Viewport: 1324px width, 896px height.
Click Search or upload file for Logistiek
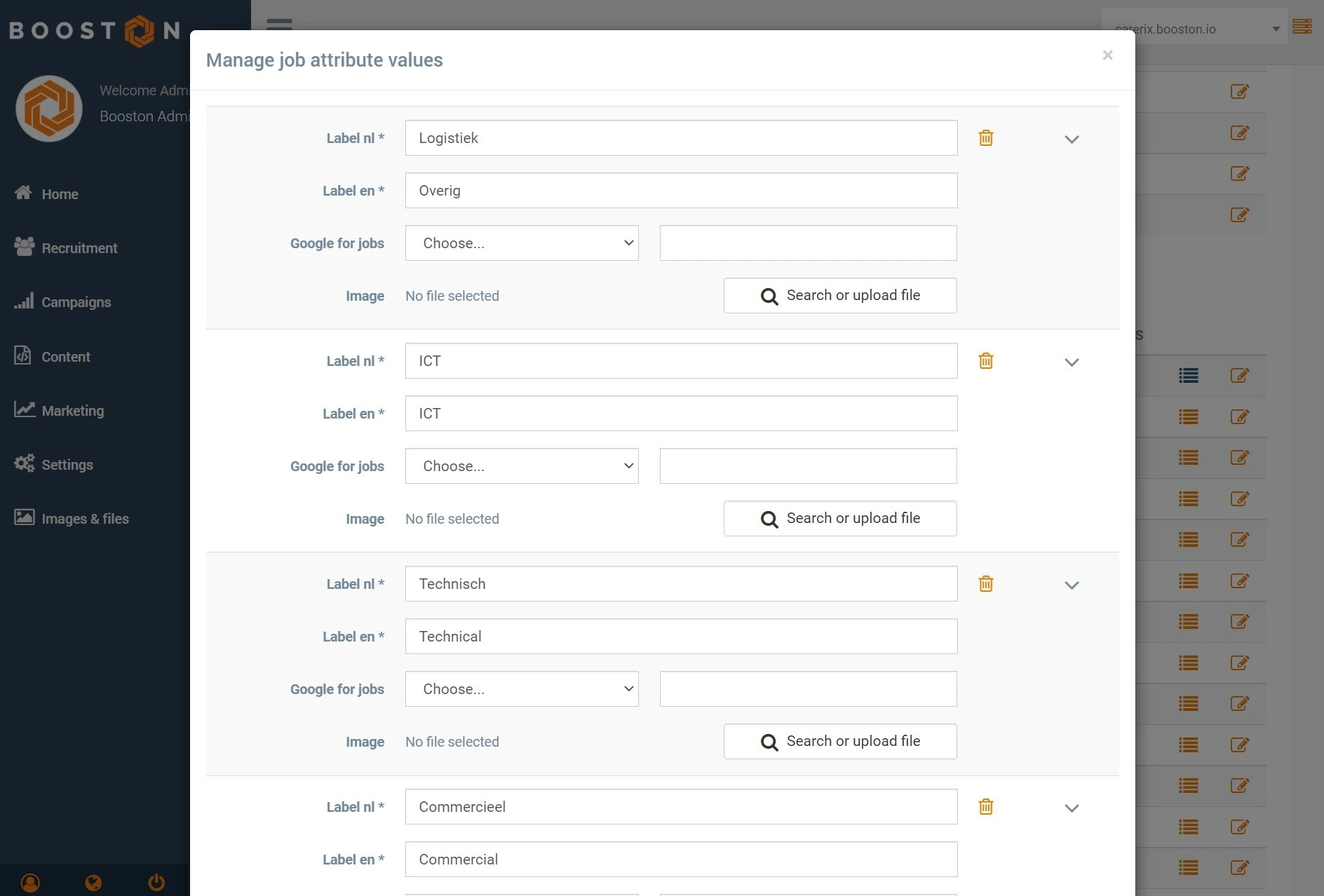click(839, 296)
